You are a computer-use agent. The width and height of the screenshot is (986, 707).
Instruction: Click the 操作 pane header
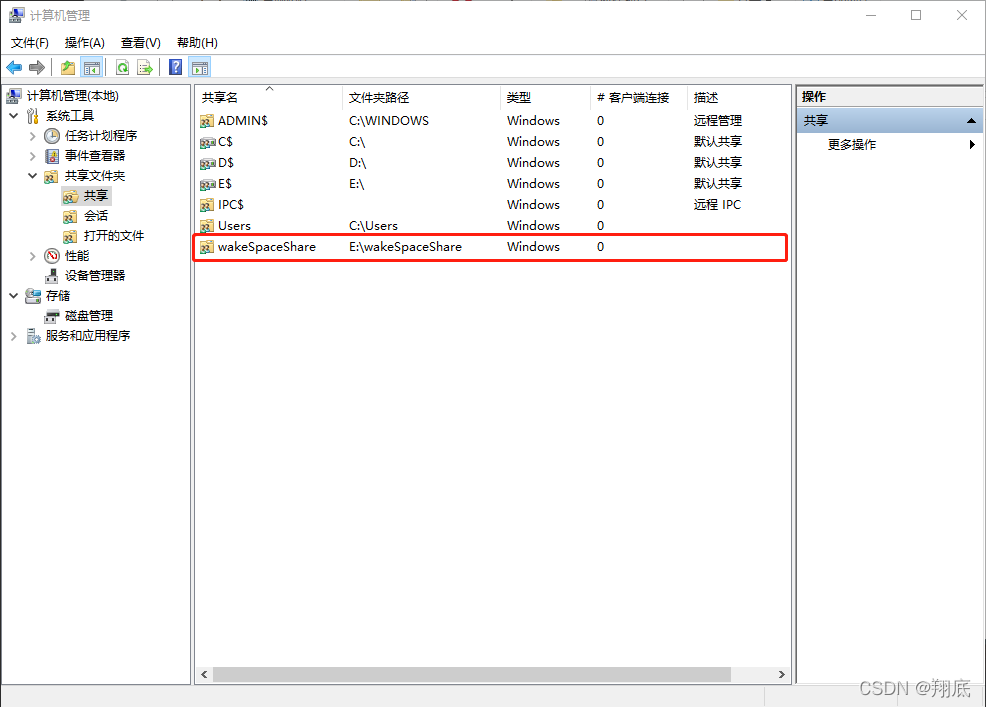(x=890, y=97)
